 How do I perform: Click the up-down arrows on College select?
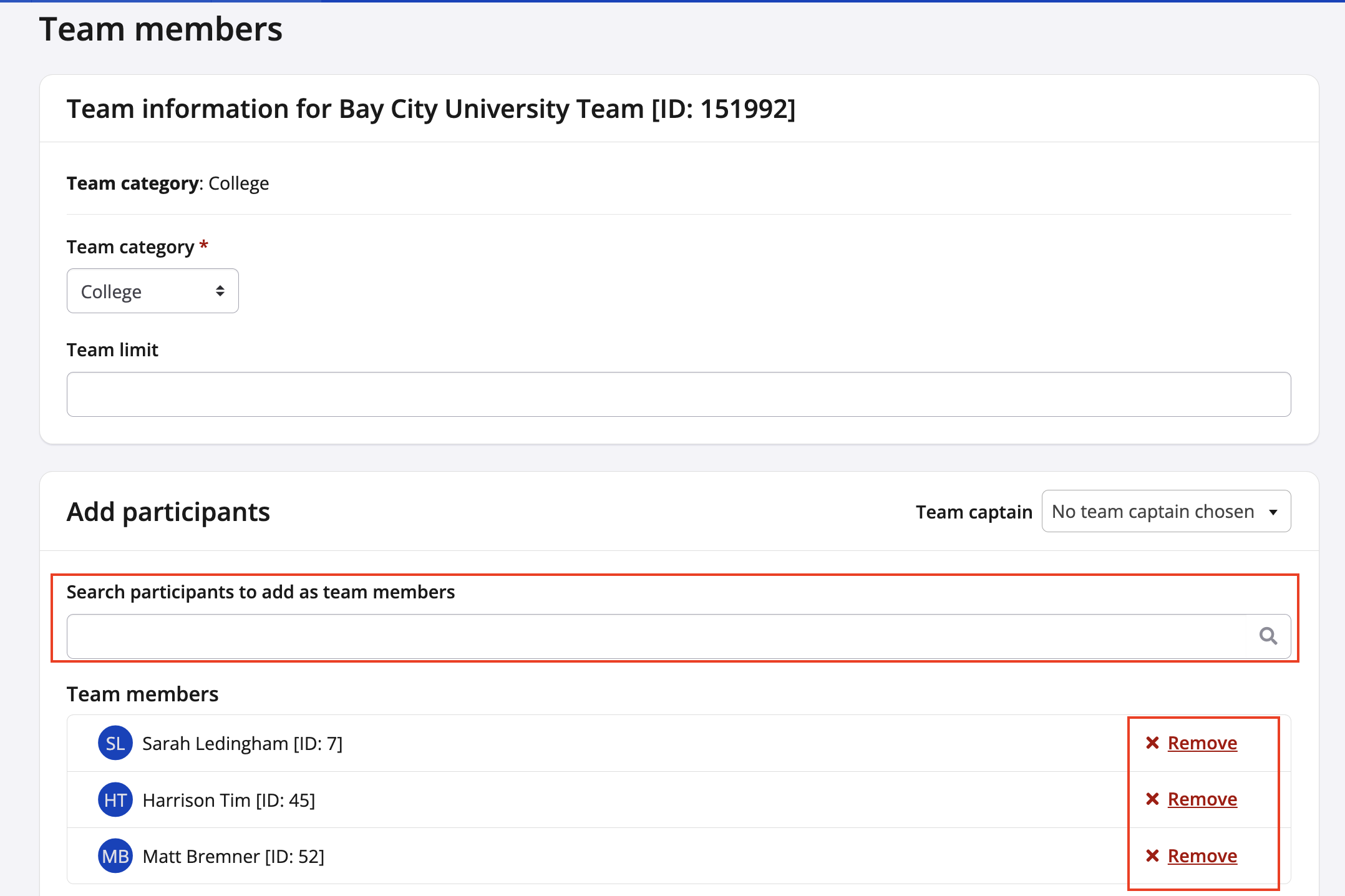pyautogui.click(x=220, y=291)
